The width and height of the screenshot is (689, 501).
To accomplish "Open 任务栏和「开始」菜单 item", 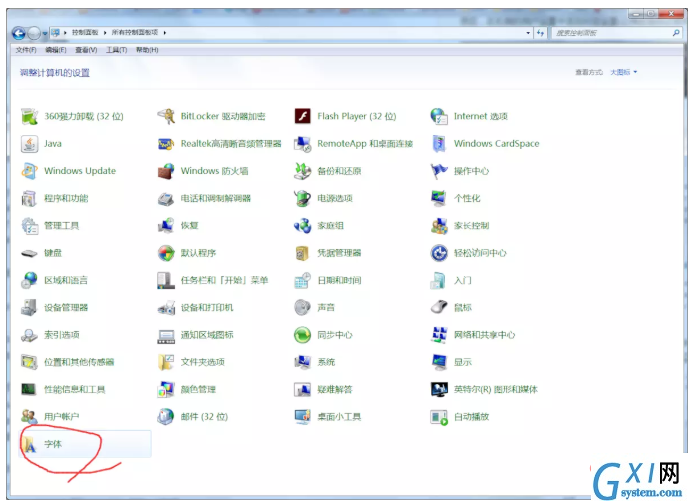I will click(213, 280).
